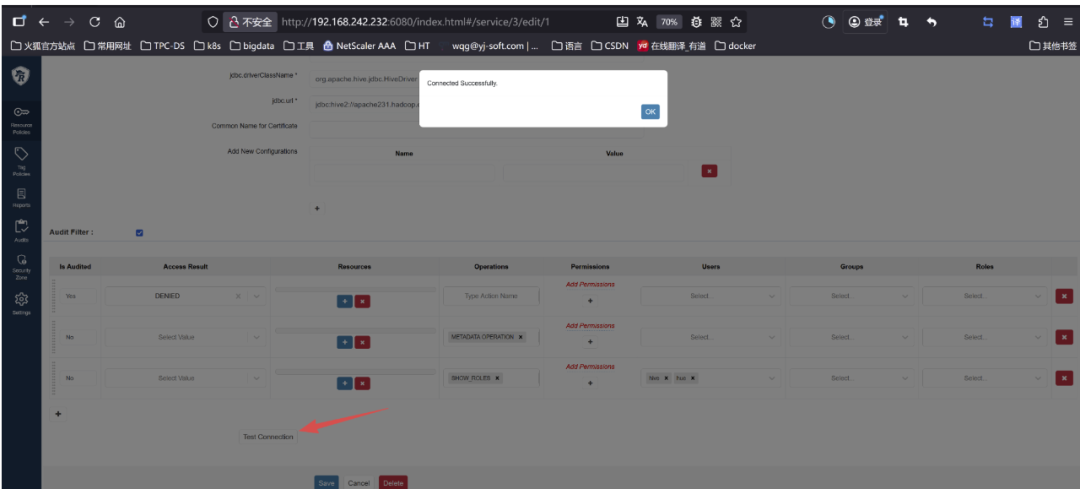The image size is (1080, 489).
Task: Add a new audit filter row
Action: coord(59,414)
